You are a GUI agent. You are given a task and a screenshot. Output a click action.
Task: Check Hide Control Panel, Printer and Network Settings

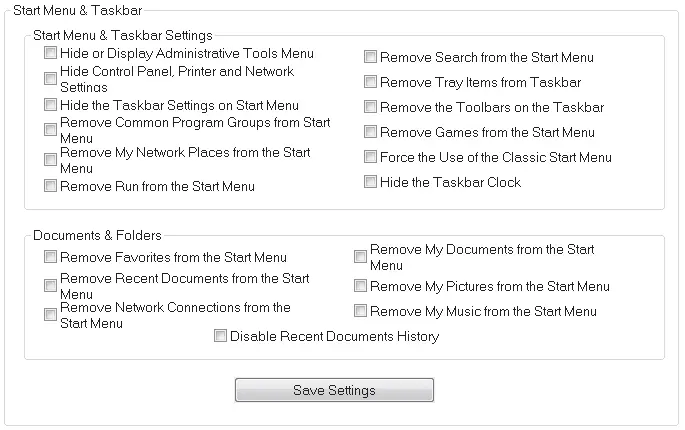51,79
